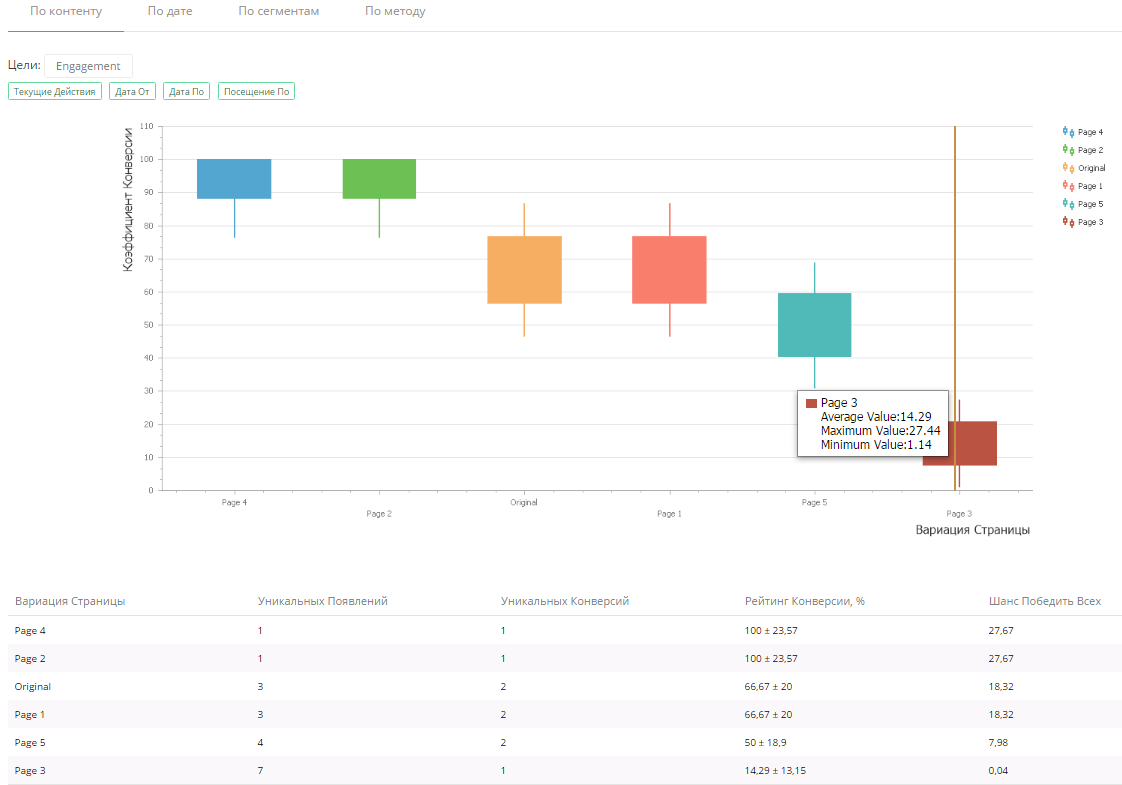This screenshot has height=785, width=1122.
Task: Open the Дата От date filter
Action: tap(133, 92)
